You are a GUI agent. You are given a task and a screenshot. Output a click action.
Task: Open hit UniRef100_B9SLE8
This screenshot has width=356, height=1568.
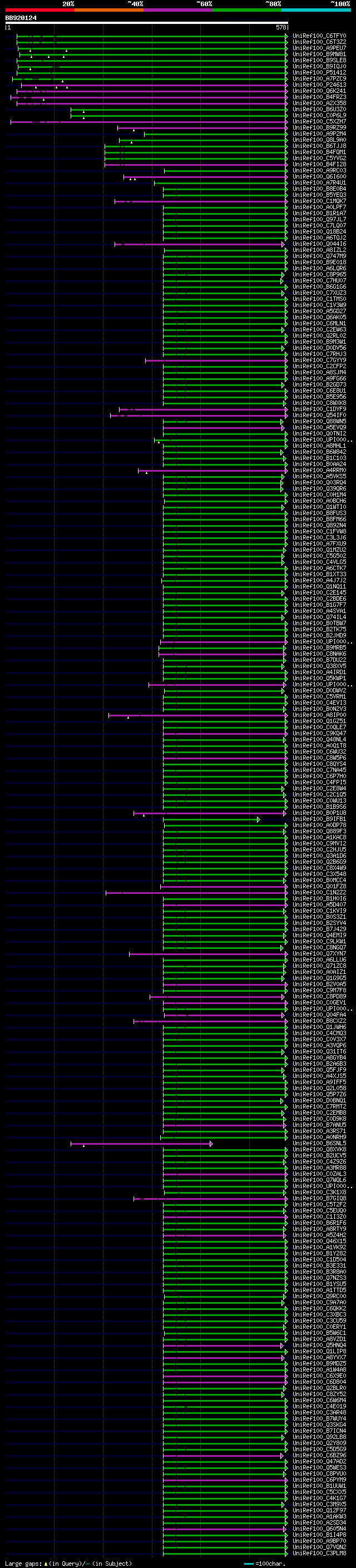click(x=319, y=60)
